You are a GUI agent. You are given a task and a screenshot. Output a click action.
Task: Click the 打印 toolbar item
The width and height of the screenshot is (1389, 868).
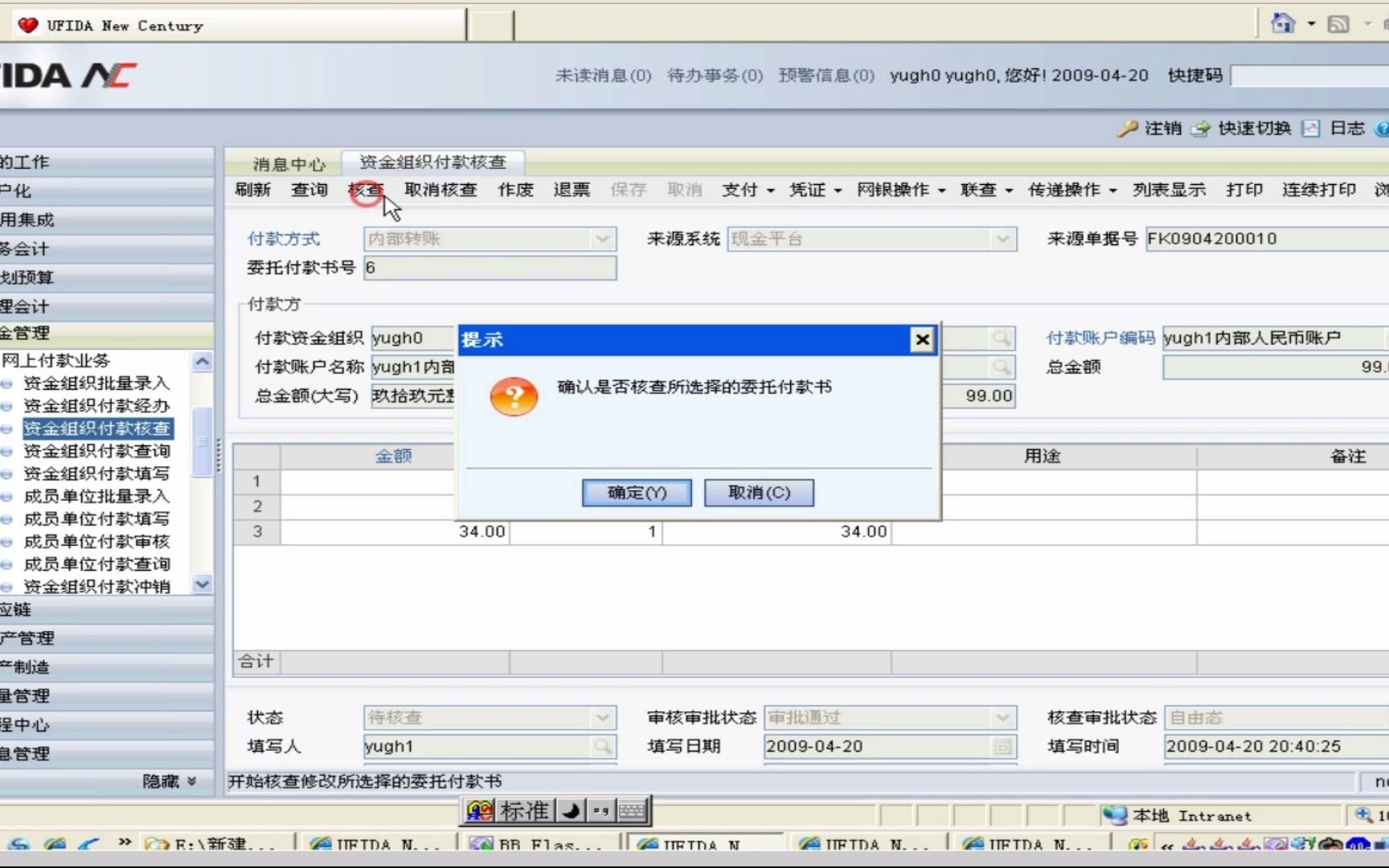[1244, 190]
